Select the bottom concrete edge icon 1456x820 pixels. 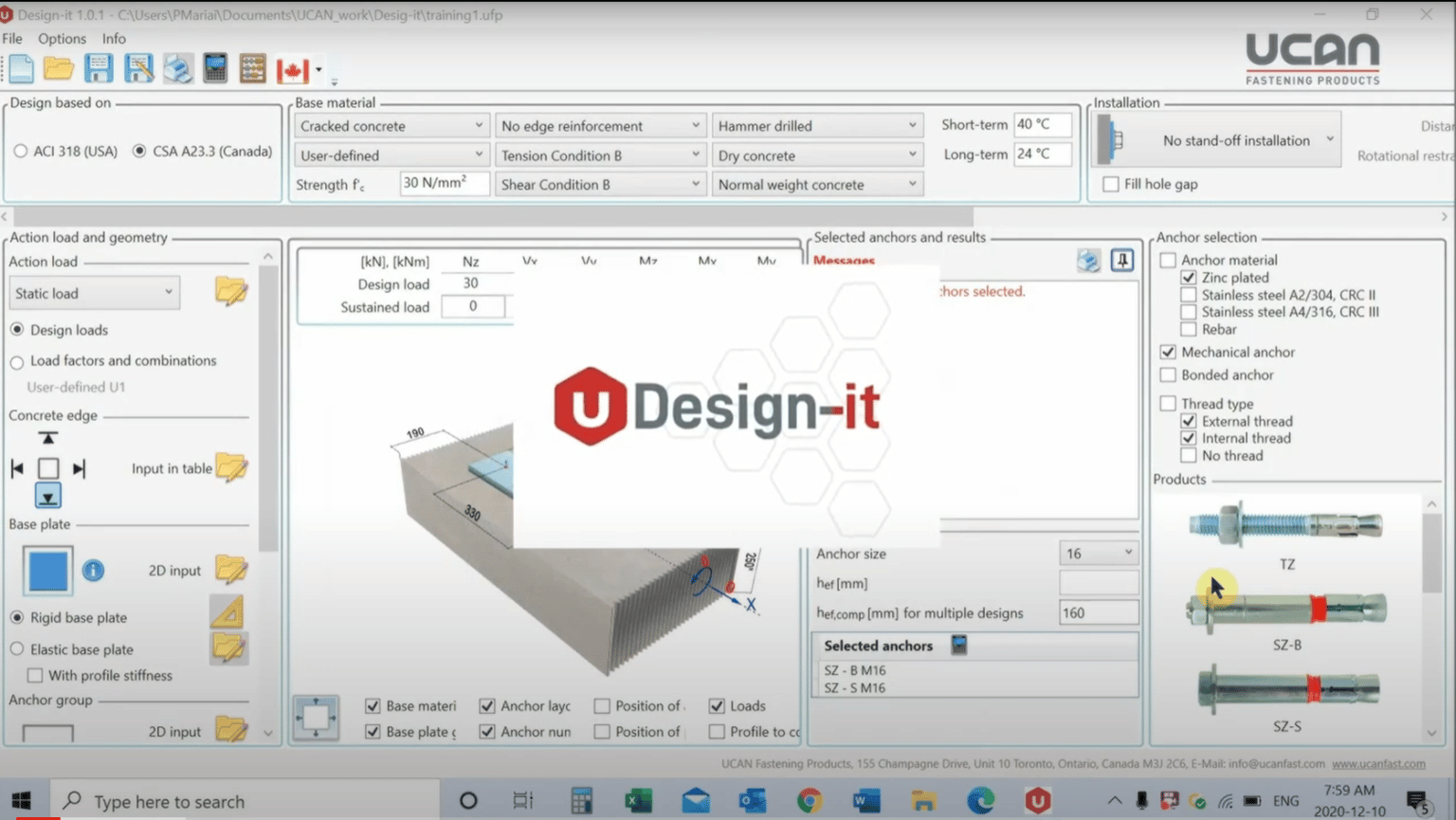click(x=47, y=495)
